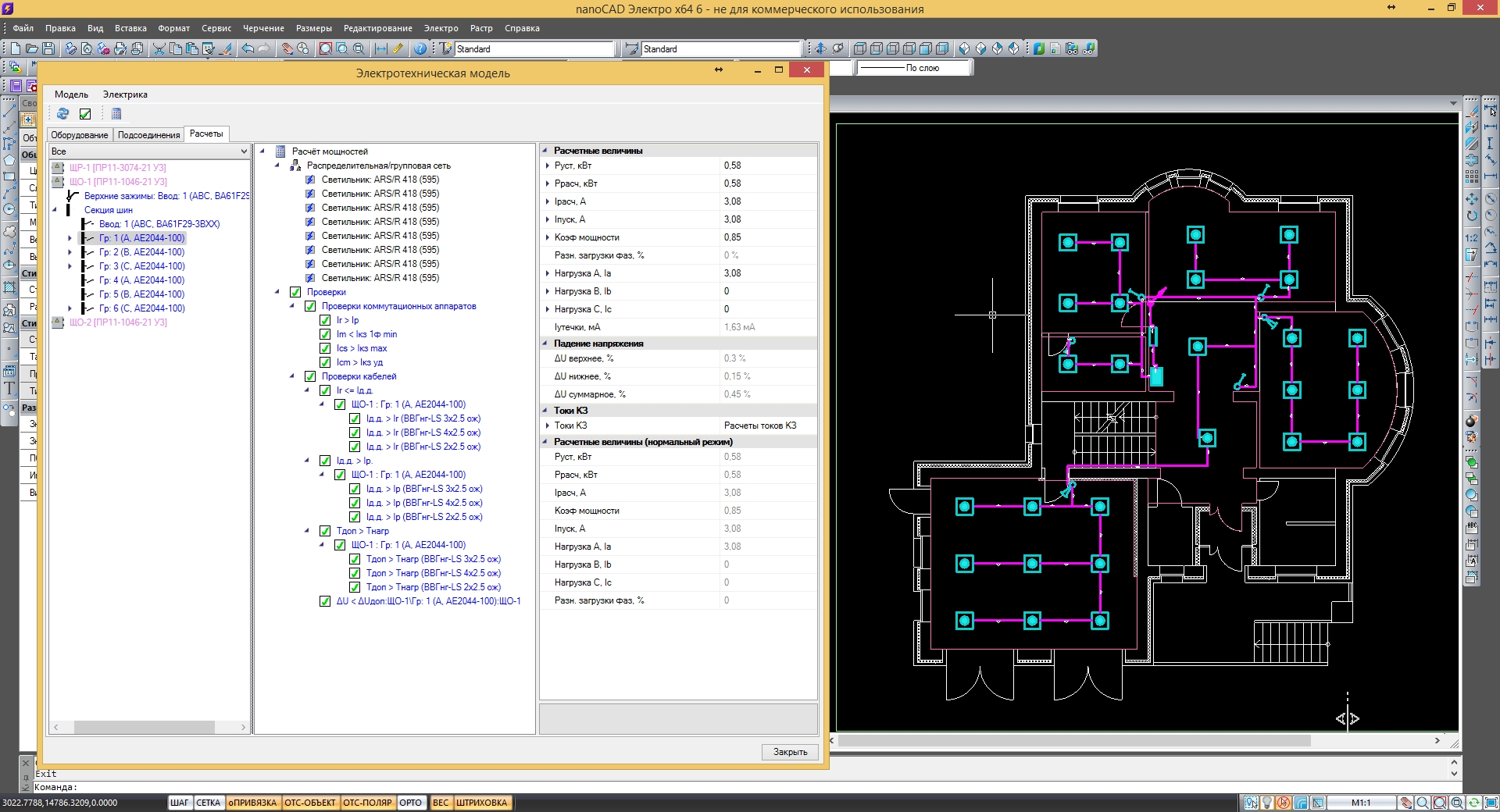
Task: Toggle the СЕТКА status bar button
Action: point(208,803)
